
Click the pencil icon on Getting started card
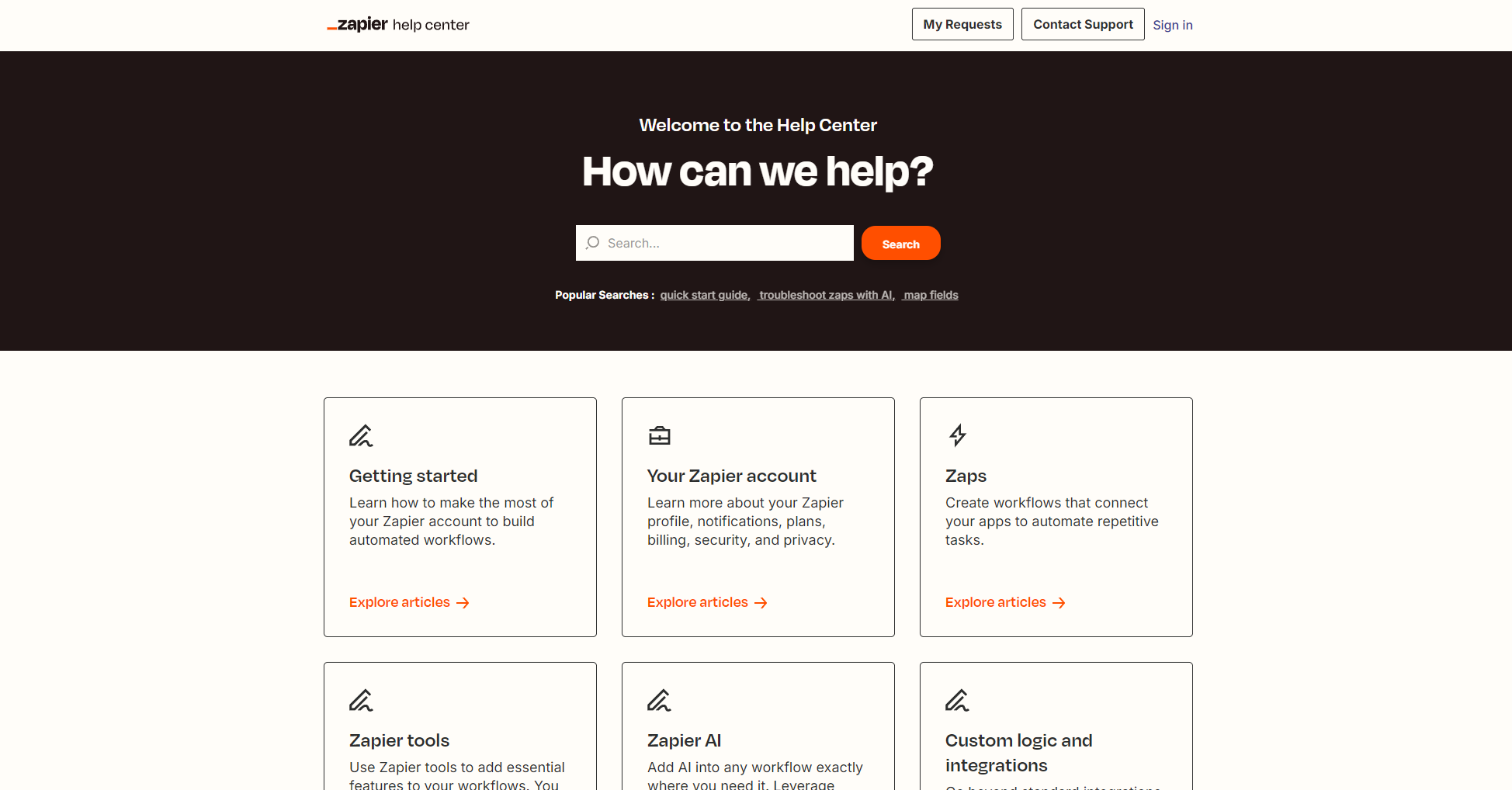pyautogui.click(x=361, y=435)
